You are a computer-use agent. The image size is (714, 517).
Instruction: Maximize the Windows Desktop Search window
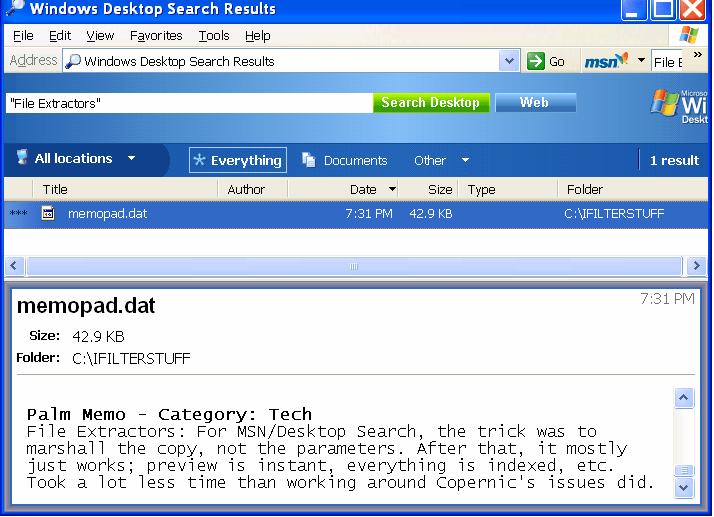click(x=663, y=9)
